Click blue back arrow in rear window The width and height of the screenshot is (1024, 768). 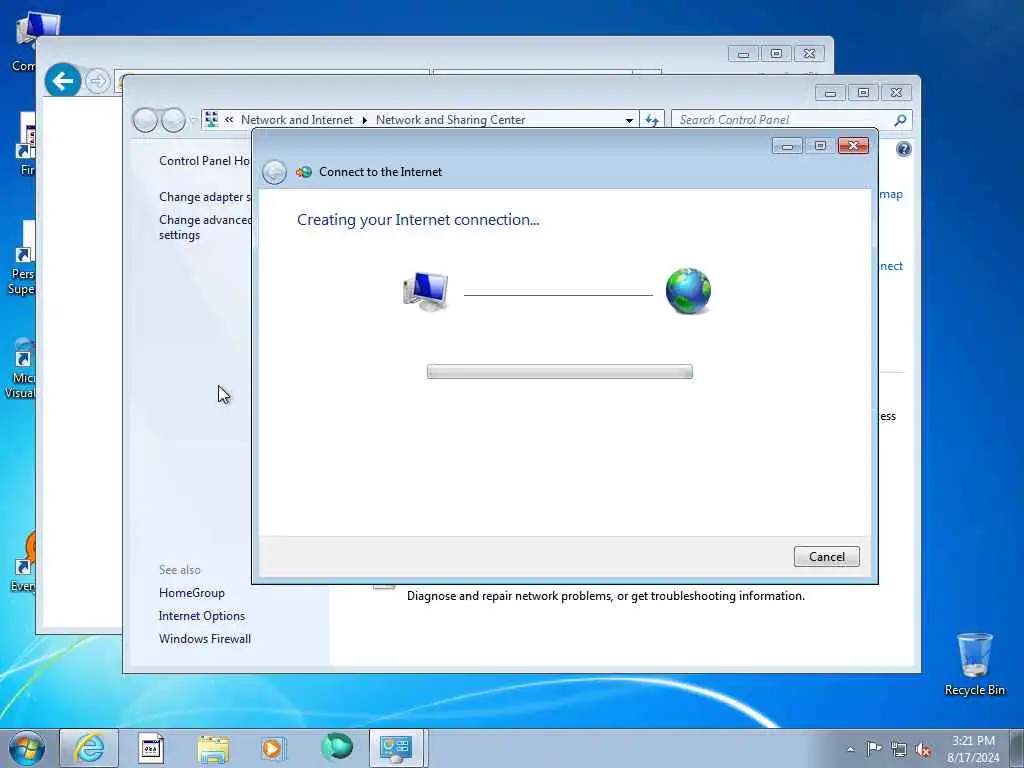(63, 81)
